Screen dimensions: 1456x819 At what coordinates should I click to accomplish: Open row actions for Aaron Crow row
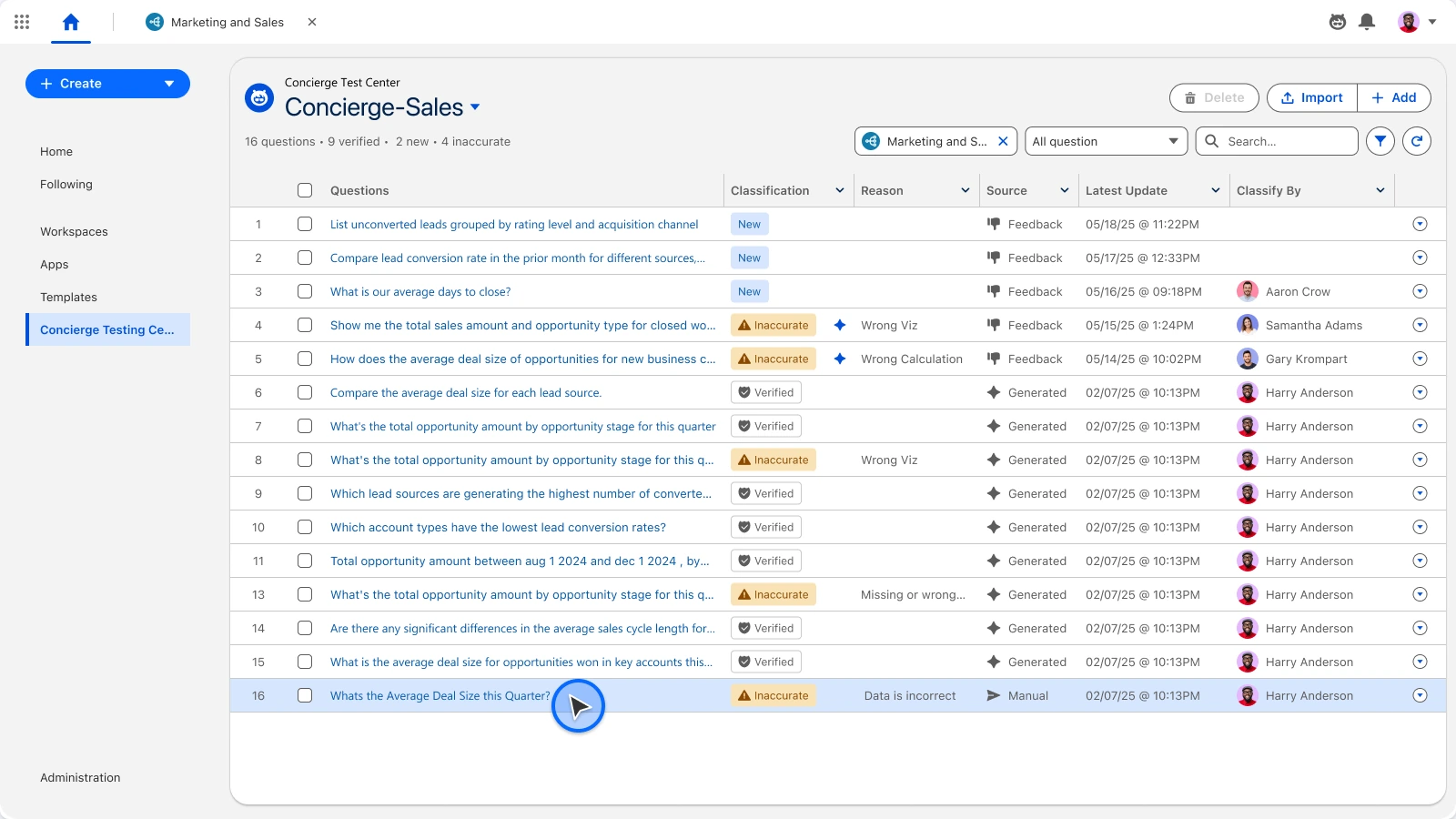tap(1420, 291)
